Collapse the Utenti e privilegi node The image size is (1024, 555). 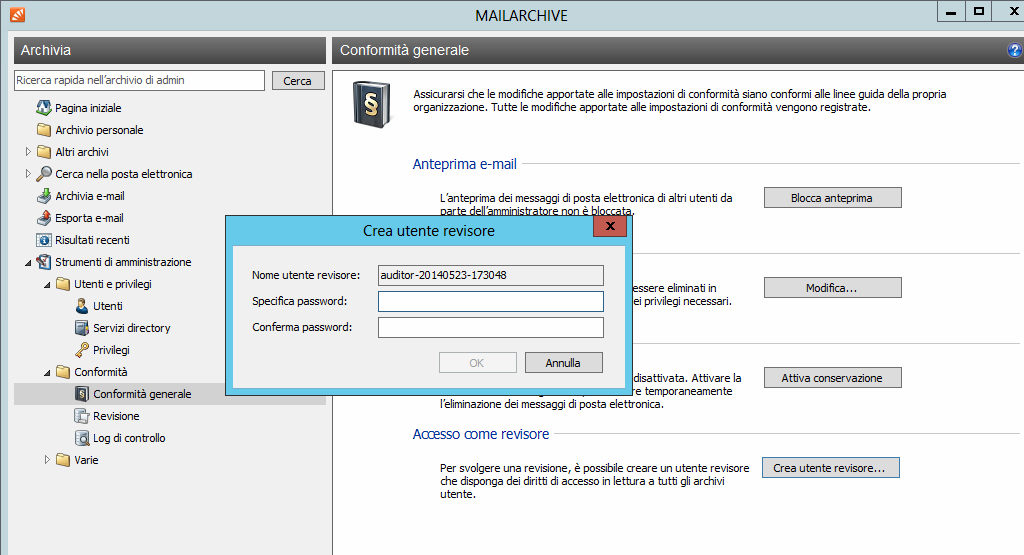coord(47,285)
